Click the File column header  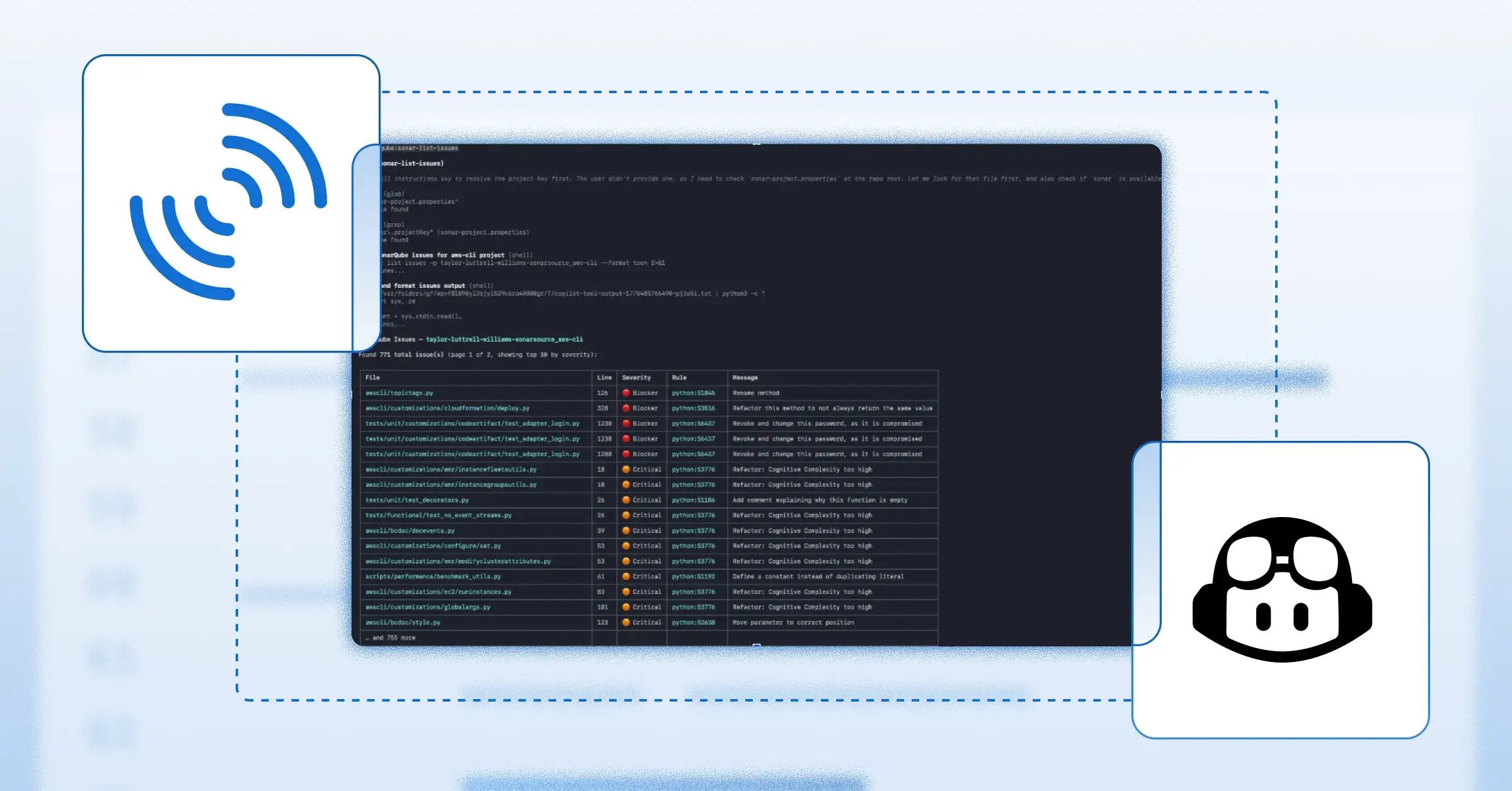[x=372, y=378]
